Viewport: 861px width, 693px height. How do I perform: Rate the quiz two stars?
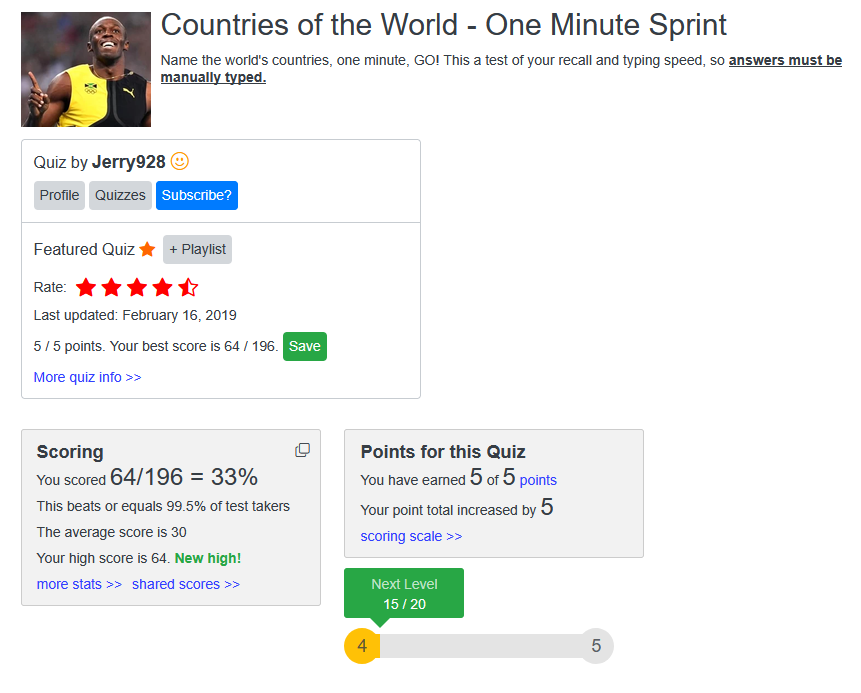(x=111, y=287)
